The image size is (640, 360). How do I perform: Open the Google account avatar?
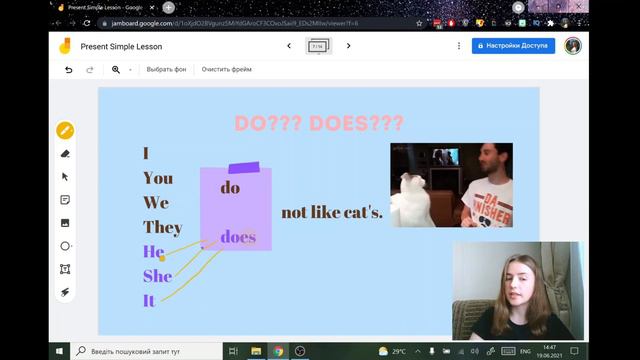click(573, 46)
